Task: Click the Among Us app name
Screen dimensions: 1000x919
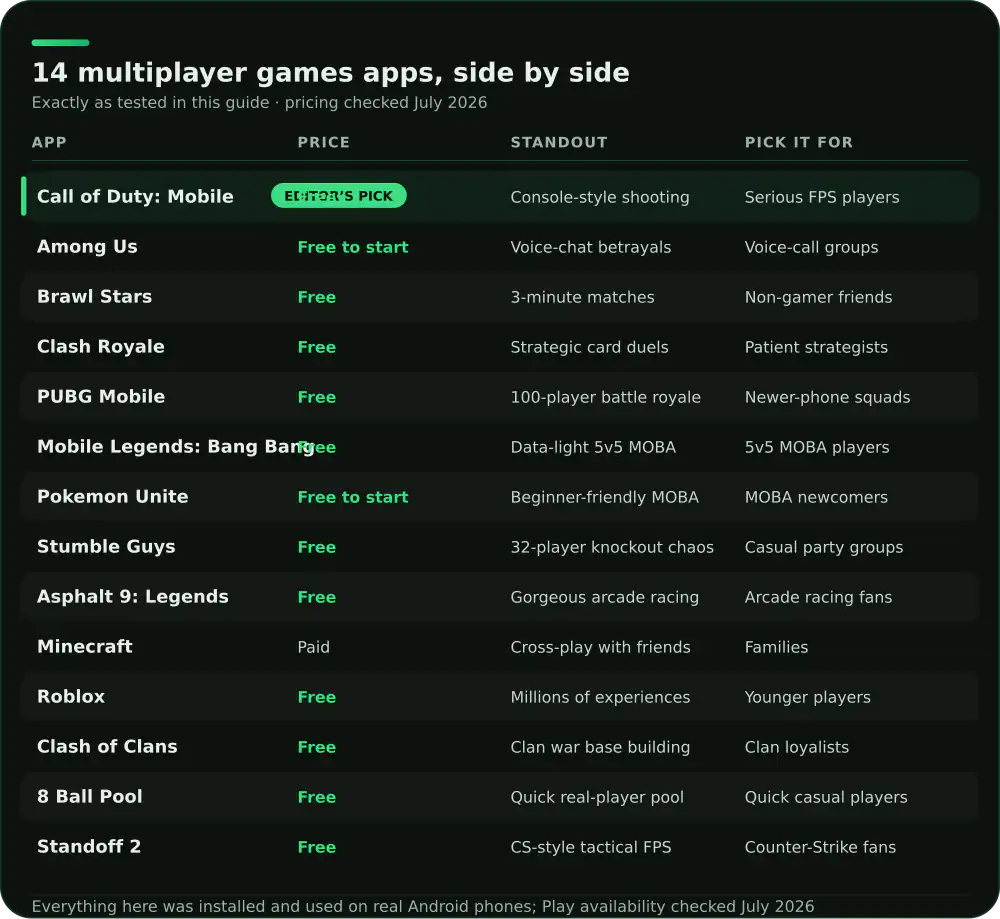Action: [x=87, y=247]
